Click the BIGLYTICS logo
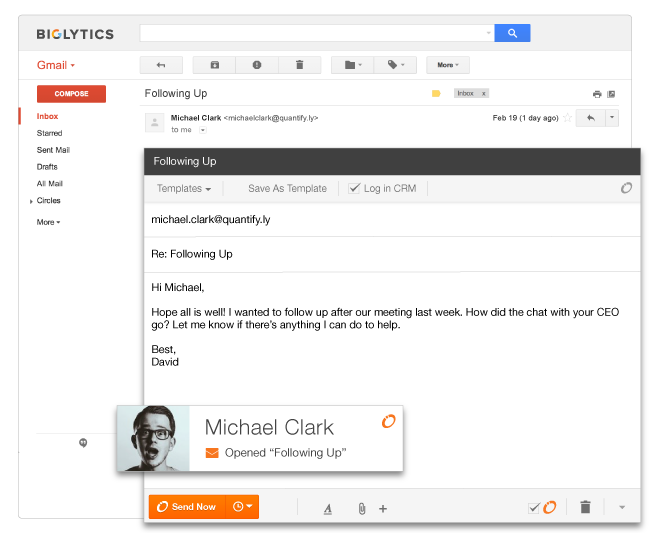This screenshot has width=650, height=533. 75,34
